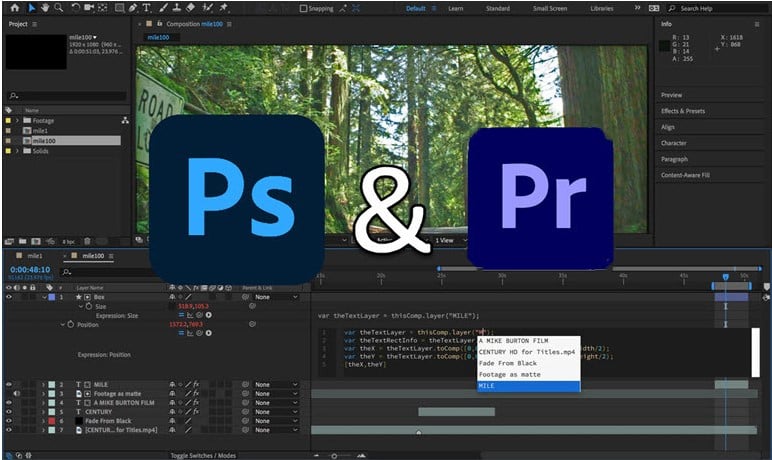Select the Type tool
The height and width of the screenshot is (460, 772).
click(x=146, y=8)
